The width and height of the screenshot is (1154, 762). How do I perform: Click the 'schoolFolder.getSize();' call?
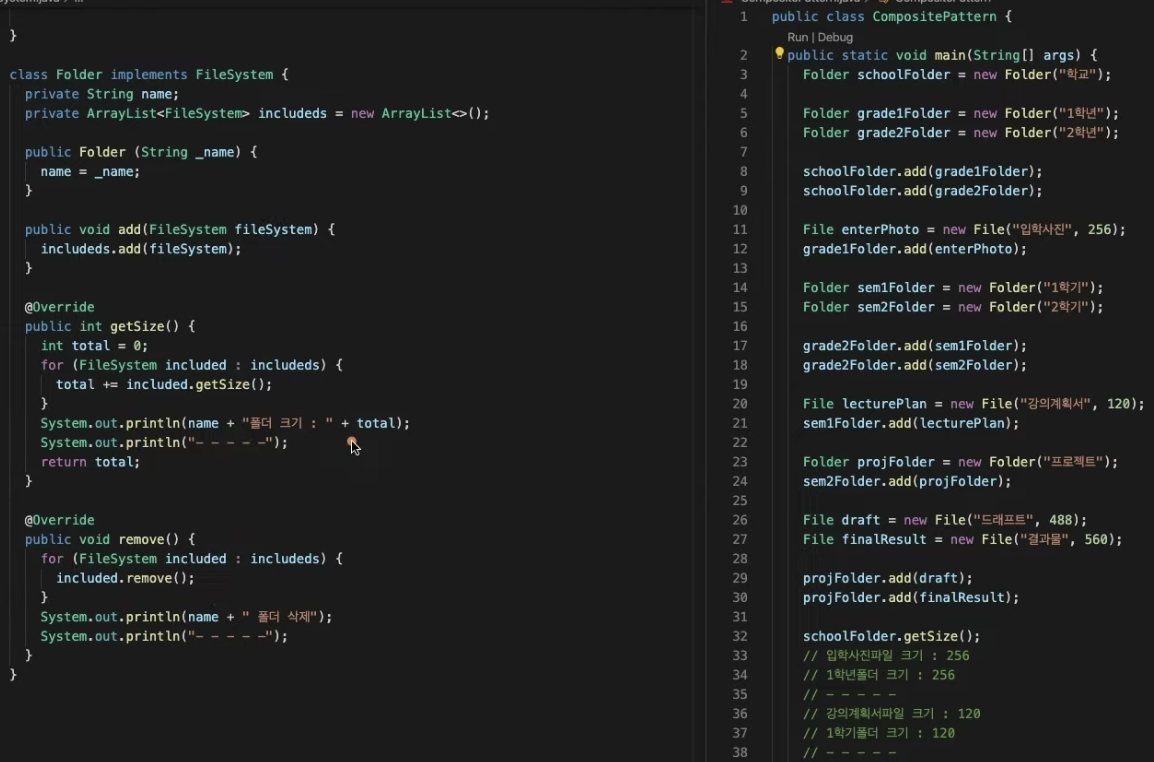click(x=892, y=636)
